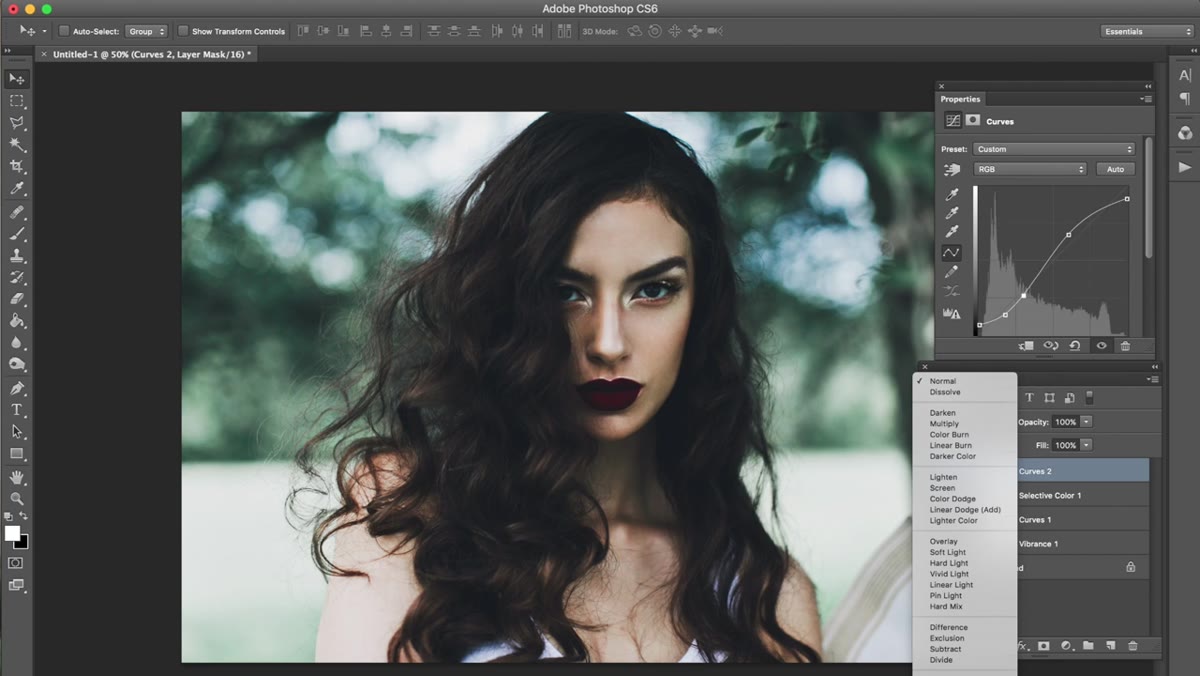The height and width of the screenshot is (676, 1200).
Task: Select the on-image adjustment hand tool
Action: point(952,171)
